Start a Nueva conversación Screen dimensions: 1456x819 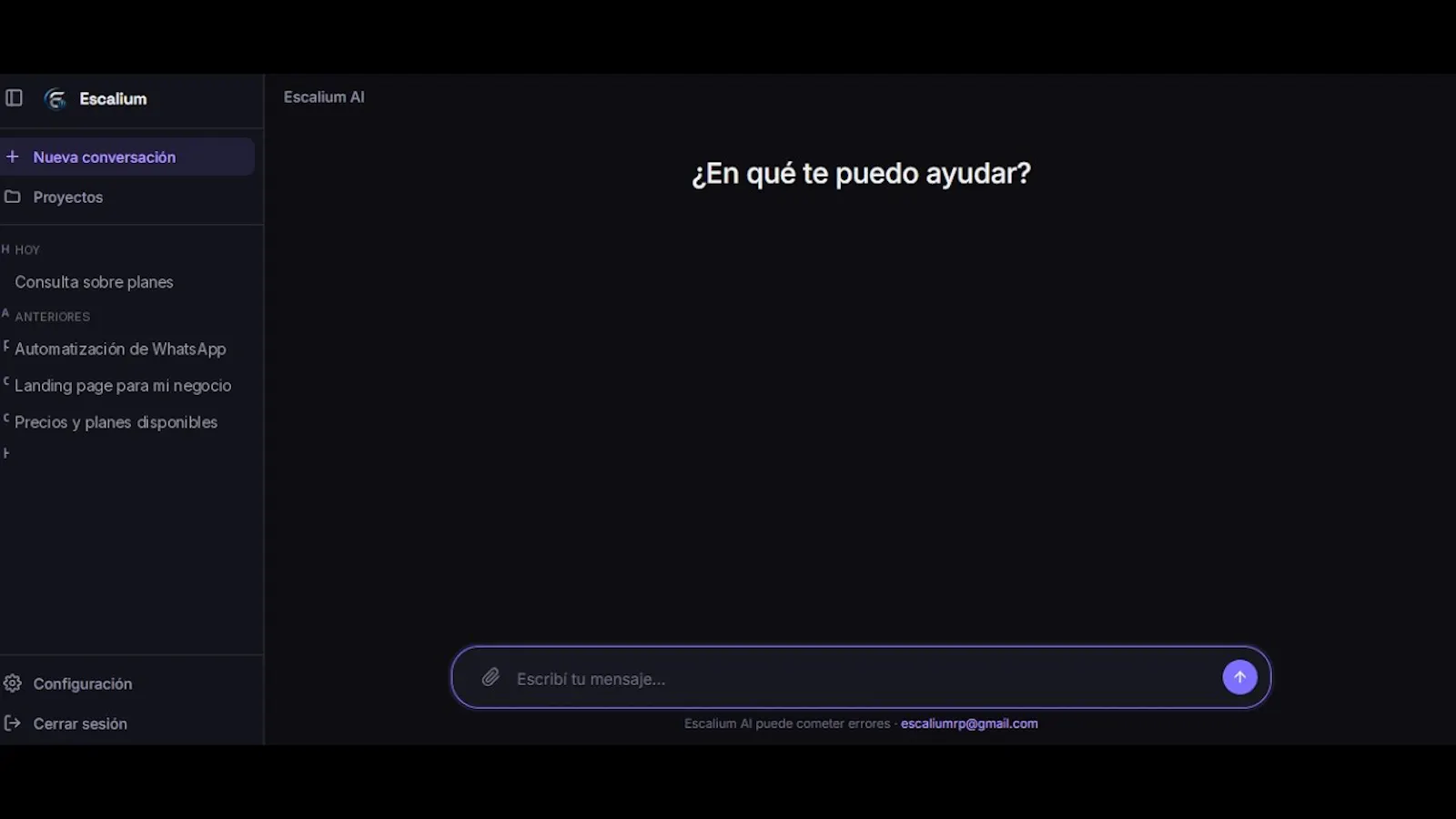coord(127,157)
